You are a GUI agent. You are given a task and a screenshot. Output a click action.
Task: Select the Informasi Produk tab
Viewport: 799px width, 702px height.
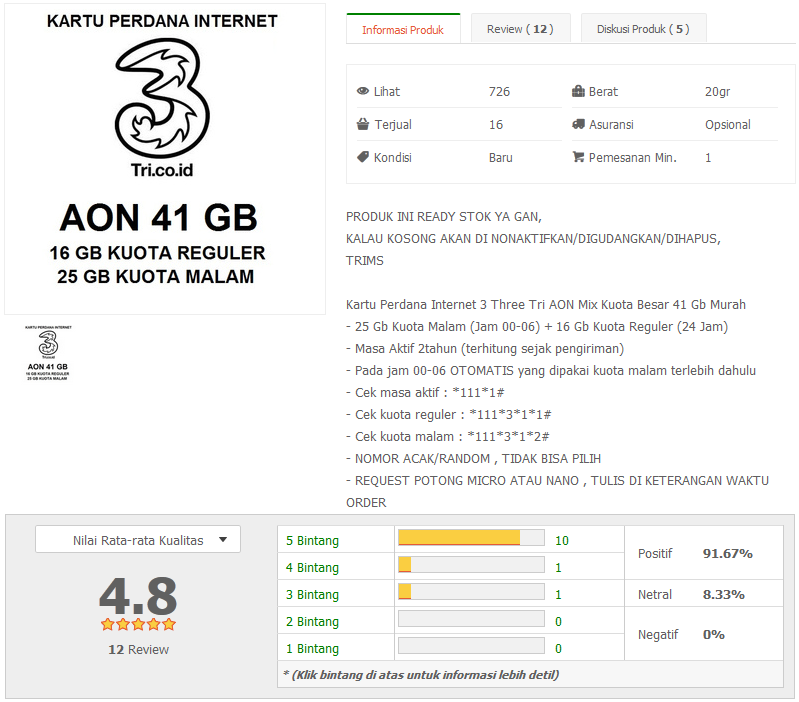click(403, 29)
